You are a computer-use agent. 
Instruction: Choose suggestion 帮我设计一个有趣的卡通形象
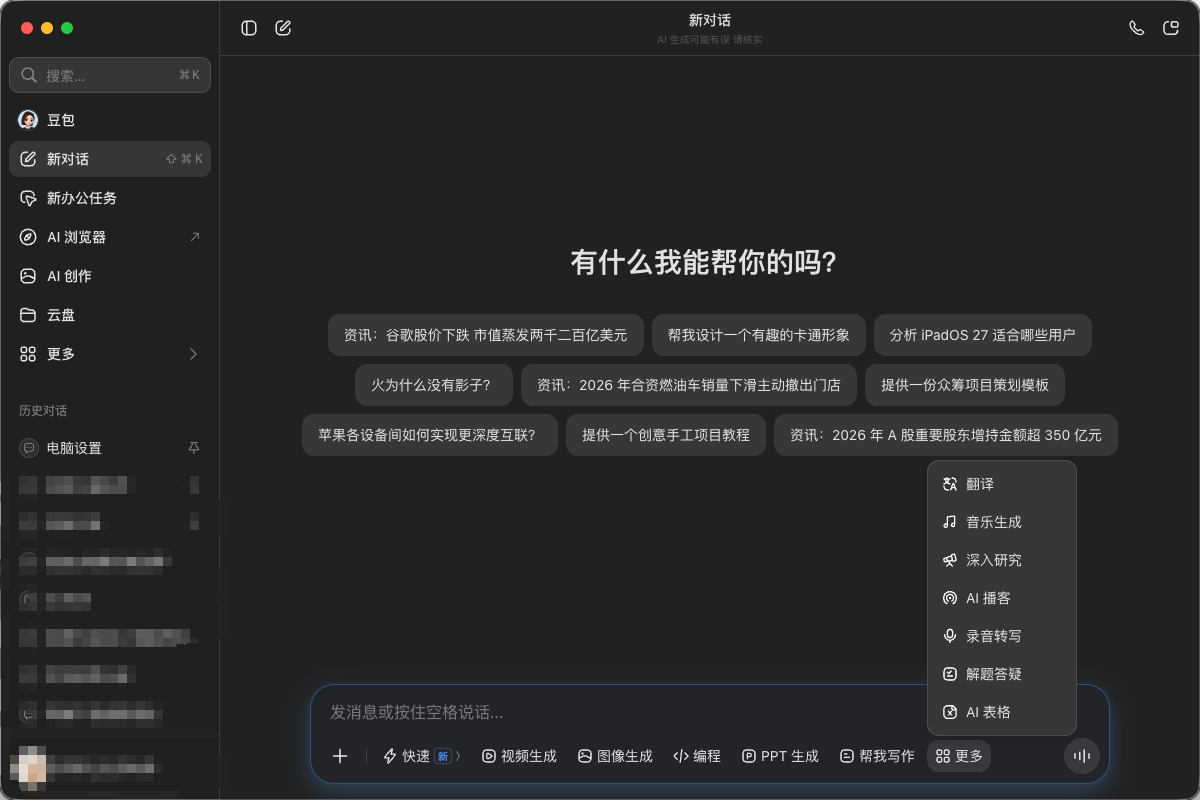(759, 335)
